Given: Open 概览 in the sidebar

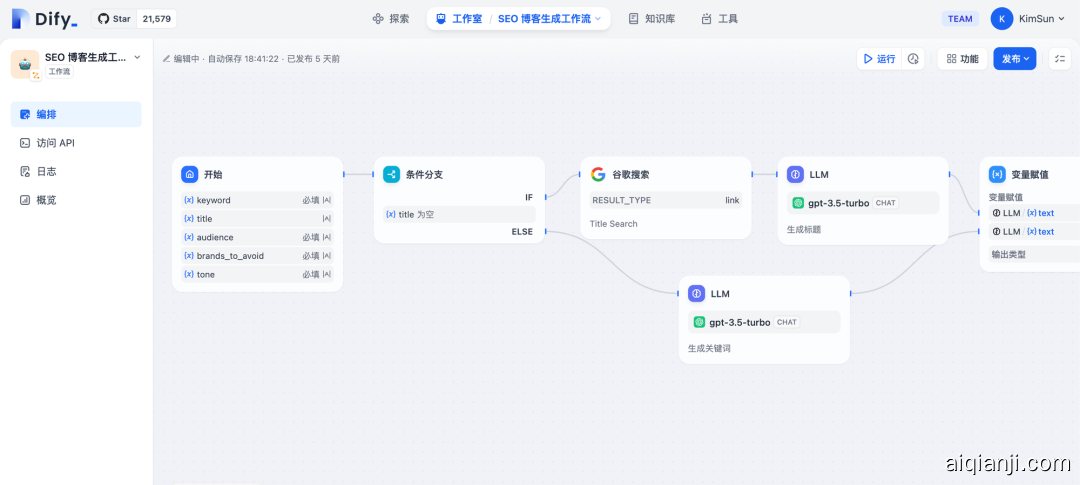Looking at the screenshot, I should coord(46,200).
